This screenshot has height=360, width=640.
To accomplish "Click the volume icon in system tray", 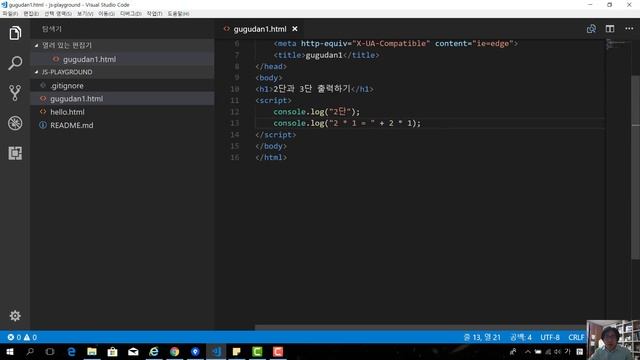I will click(x=557, y=351).
